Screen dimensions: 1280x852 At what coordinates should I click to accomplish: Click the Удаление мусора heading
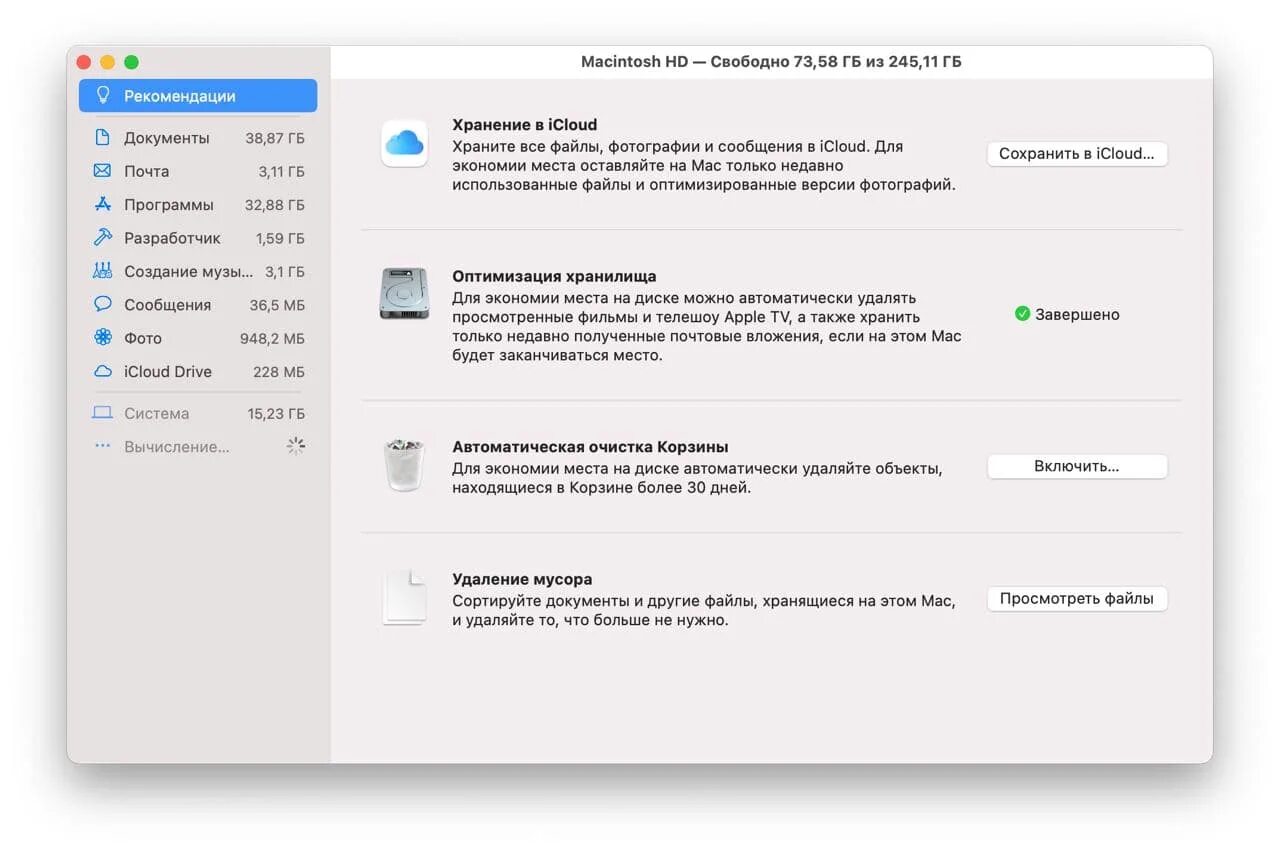522,579
